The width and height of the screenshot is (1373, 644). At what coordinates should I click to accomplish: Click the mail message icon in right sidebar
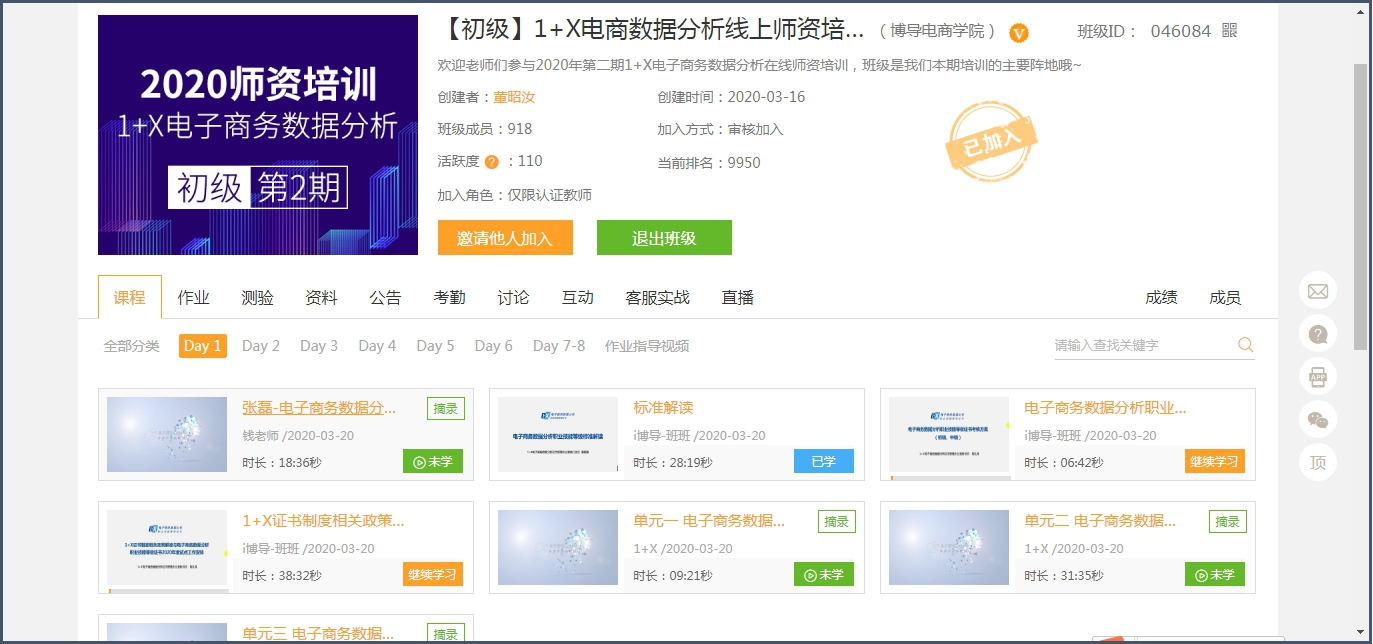click(x=1317, y=291)
